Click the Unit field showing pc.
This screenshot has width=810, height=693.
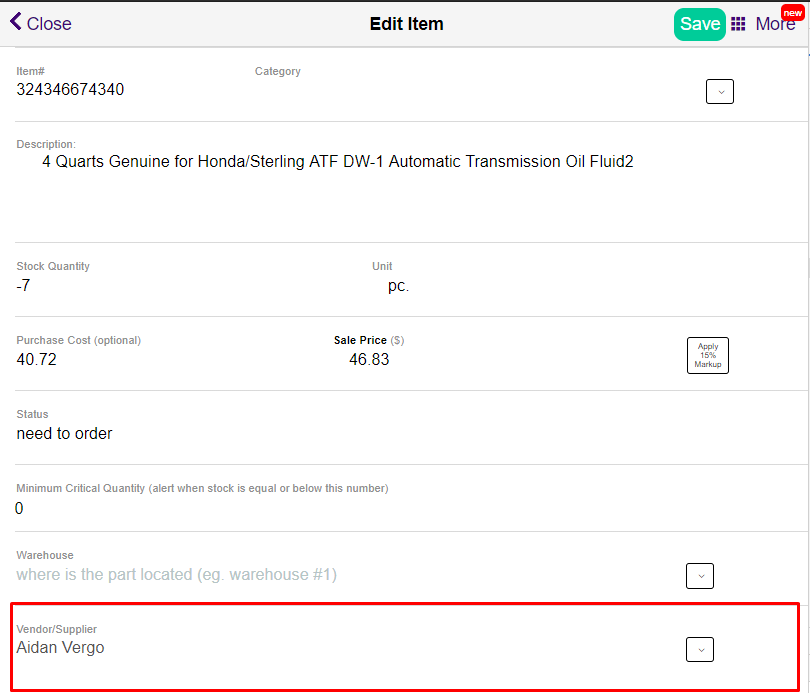click(x=397, y=285)
